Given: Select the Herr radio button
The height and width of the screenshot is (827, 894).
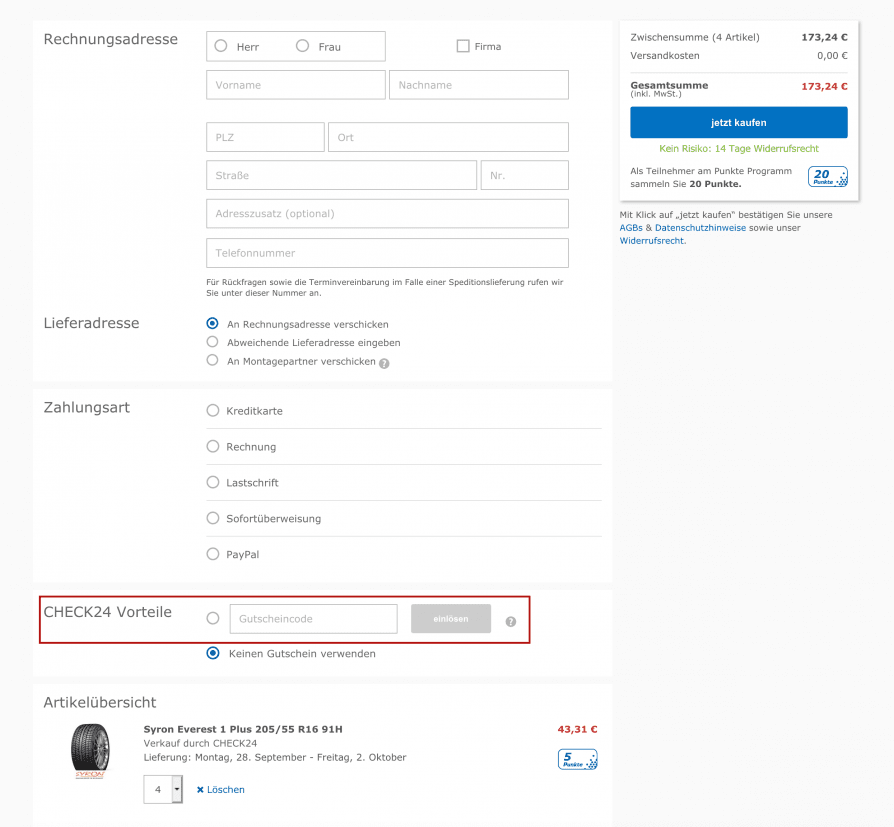Looking at the screenshot, I should 221,46.
